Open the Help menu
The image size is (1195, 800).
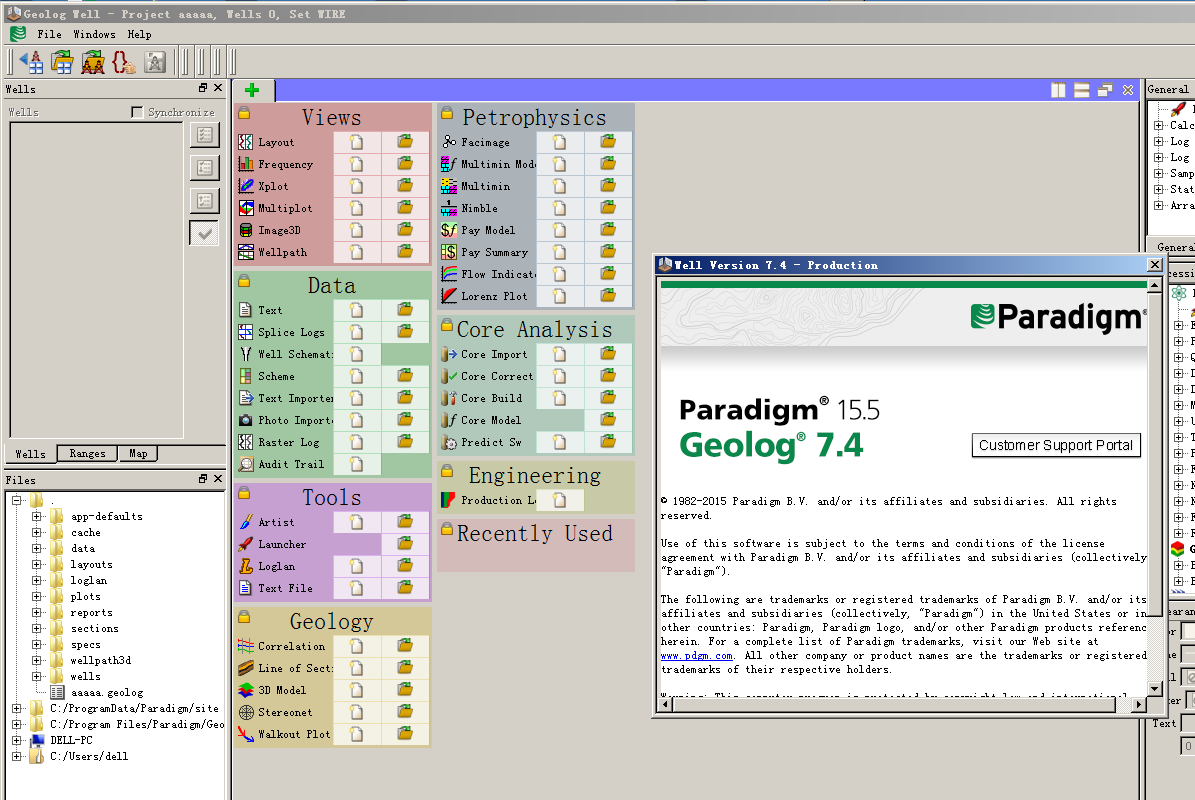(139, 34)
